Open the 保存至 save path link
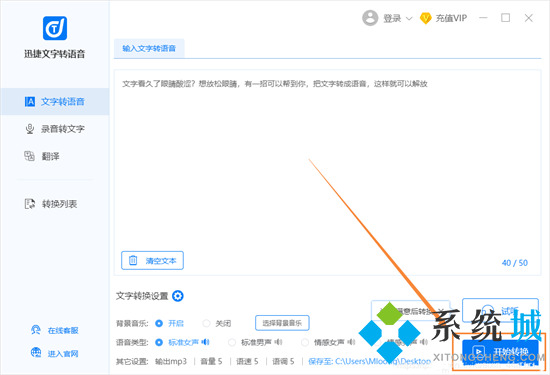This screenshot has width=550, height=375. (369, 361)
